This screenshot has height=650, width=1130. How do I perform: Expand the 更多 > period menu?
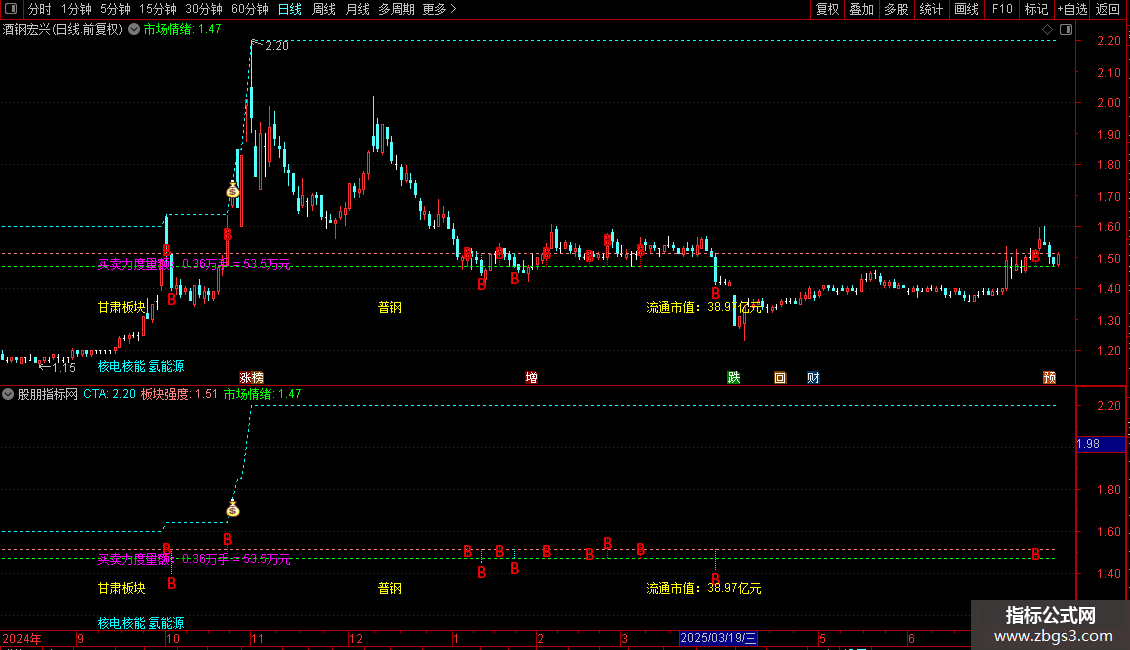pyautogui.click(x=439, y=9)
